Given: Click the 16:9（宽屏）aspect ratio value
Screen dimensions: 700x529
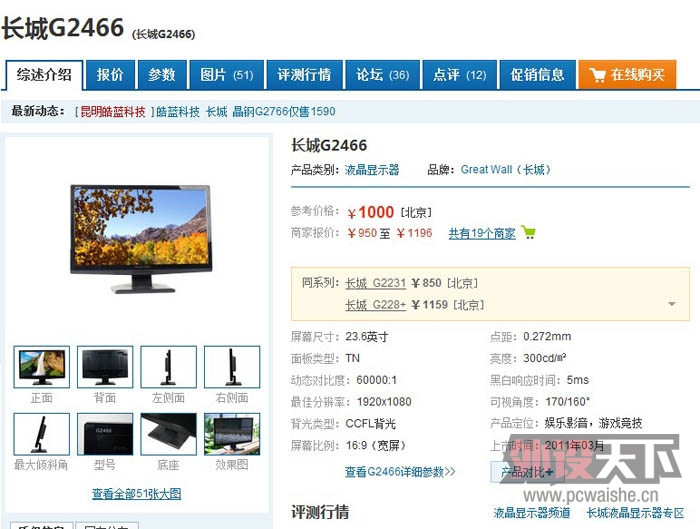Looking at the screenshot, I should click(376, 446).
